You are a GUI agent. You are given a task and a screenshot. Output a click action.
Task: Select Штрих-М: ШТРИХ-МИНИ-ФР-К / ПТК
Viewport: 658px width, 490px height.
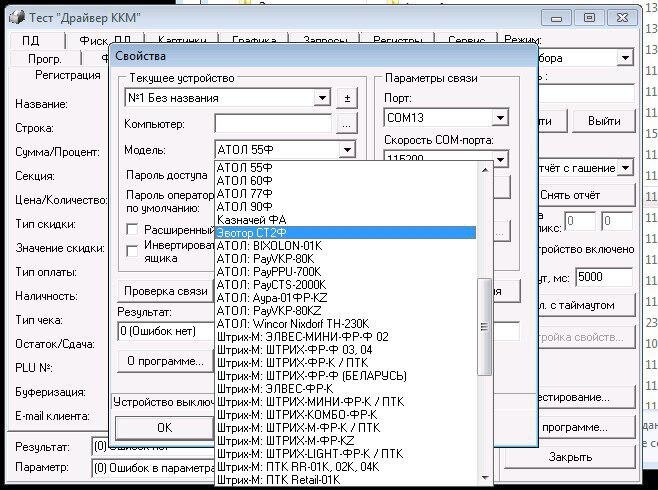(x=346, y=402)
